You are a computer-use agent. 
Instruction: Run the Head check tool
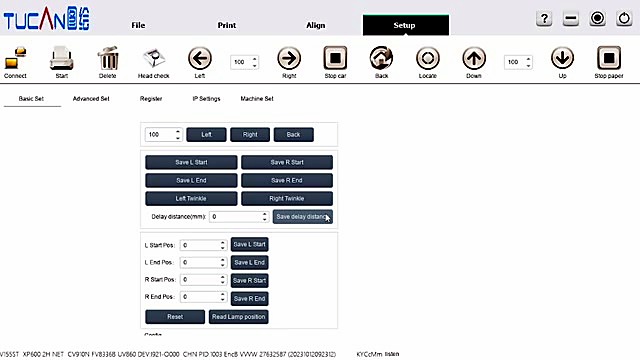coord(154,58)
